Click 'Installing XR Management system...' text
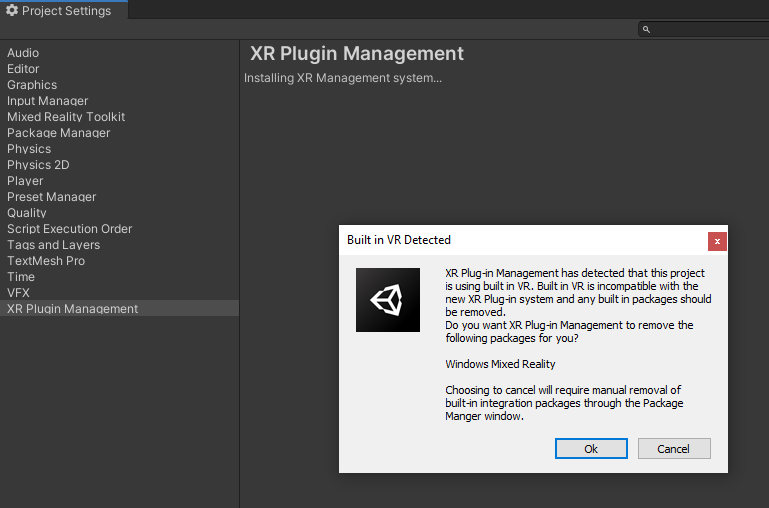Viewport: 769px width, 508px height. point(343,78)
